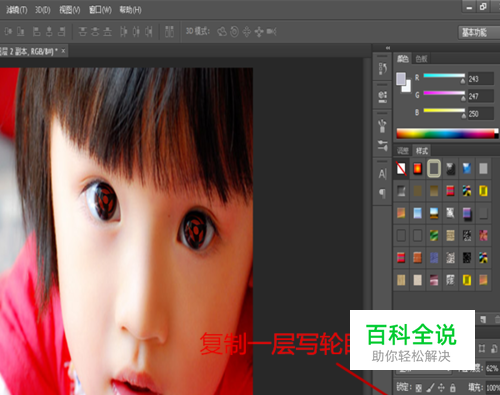Select the 3D roll mode icon
This screenshot has width=500, height=395.
click(235, 32)
